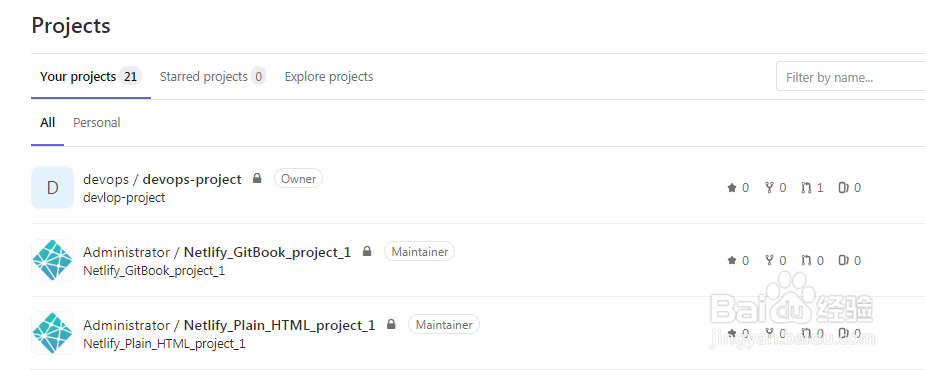Click the star icon for Netlify_GitBook_project_1
This screenshot has width=925, height=370.
tap(732, 260)
